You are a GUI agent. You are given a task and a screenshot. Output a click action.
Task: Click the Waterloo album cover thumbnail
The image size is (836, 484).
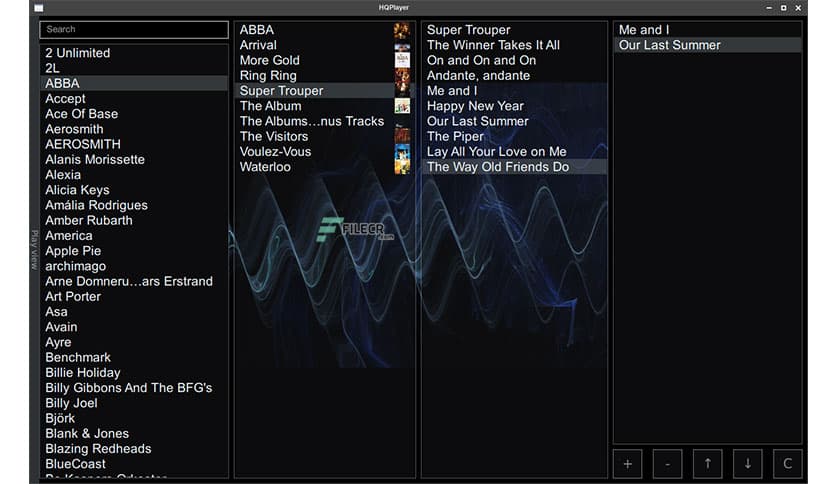402,167
